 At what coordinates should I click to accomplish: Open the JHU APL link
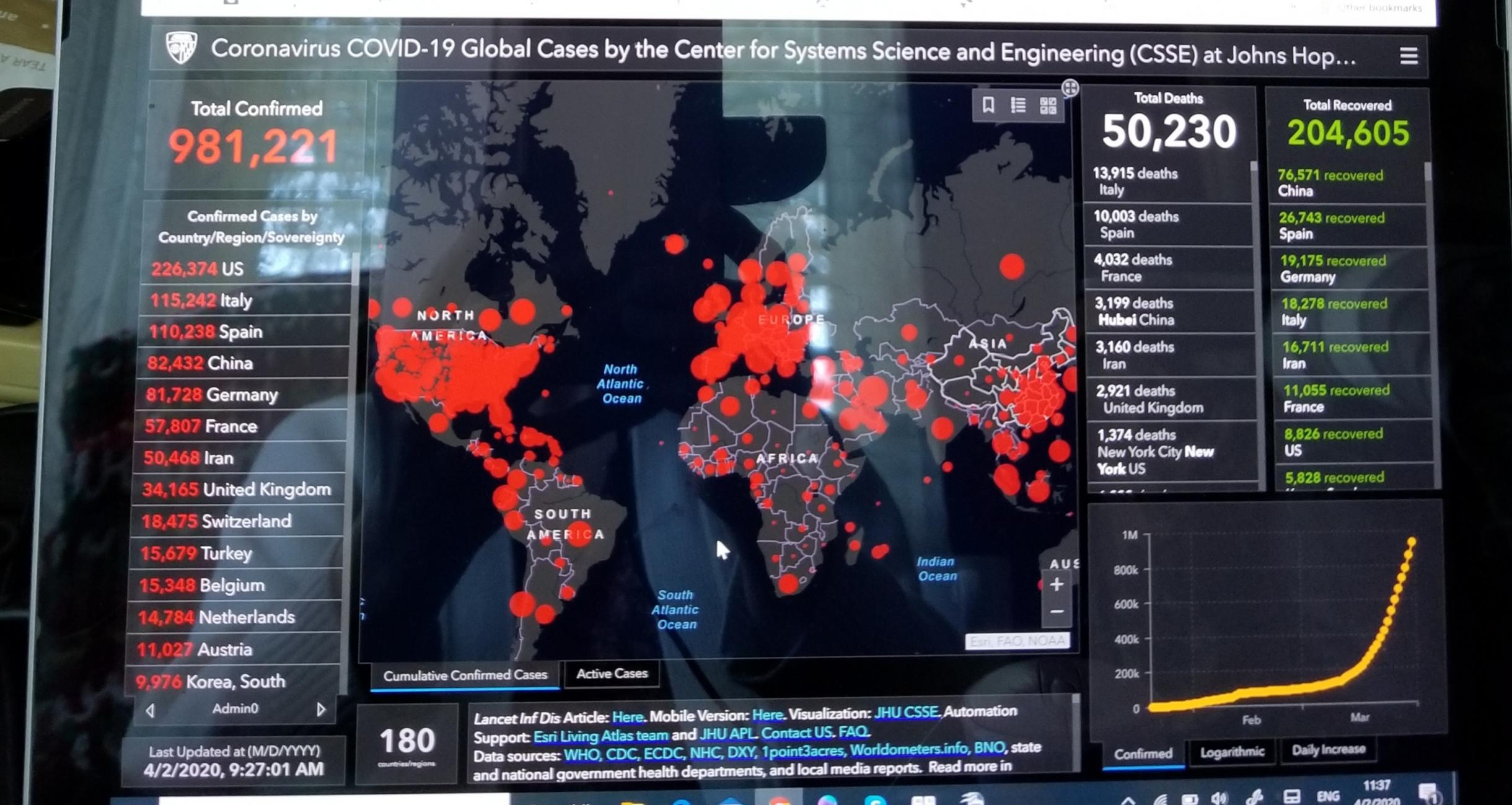pos(727,734)
